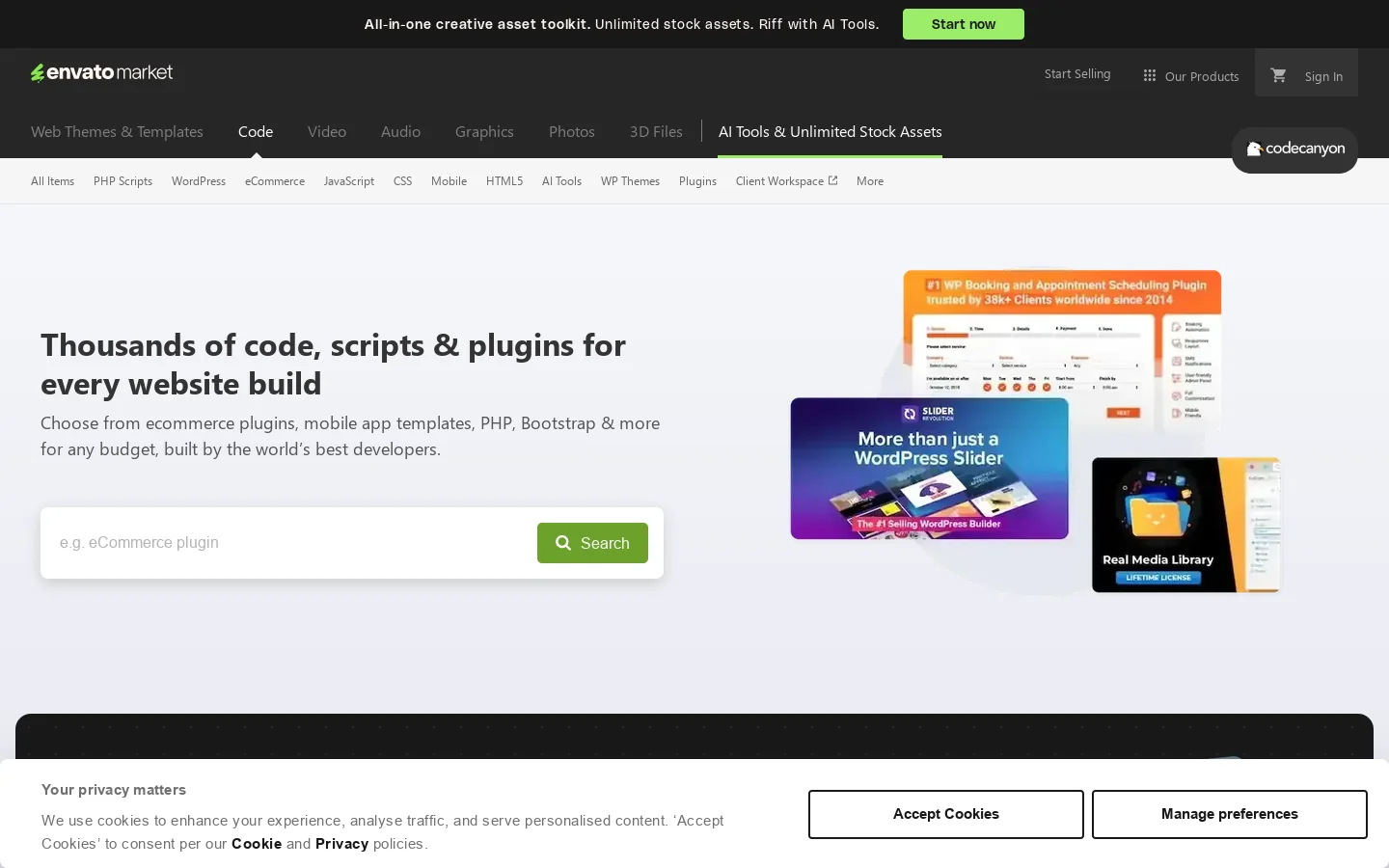This screenshot has height=868, width=1389.
Task: Open HTML5 category
Action: pos(504,181)
